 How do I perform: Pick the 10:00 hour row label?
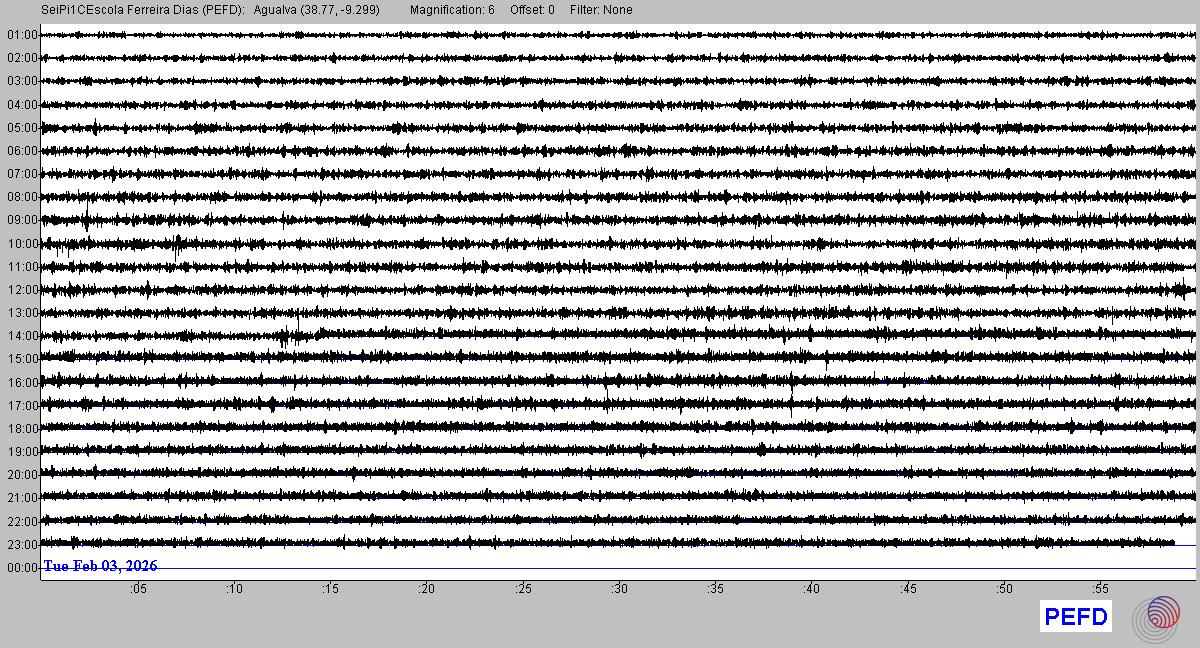click(x=21, y=244)
